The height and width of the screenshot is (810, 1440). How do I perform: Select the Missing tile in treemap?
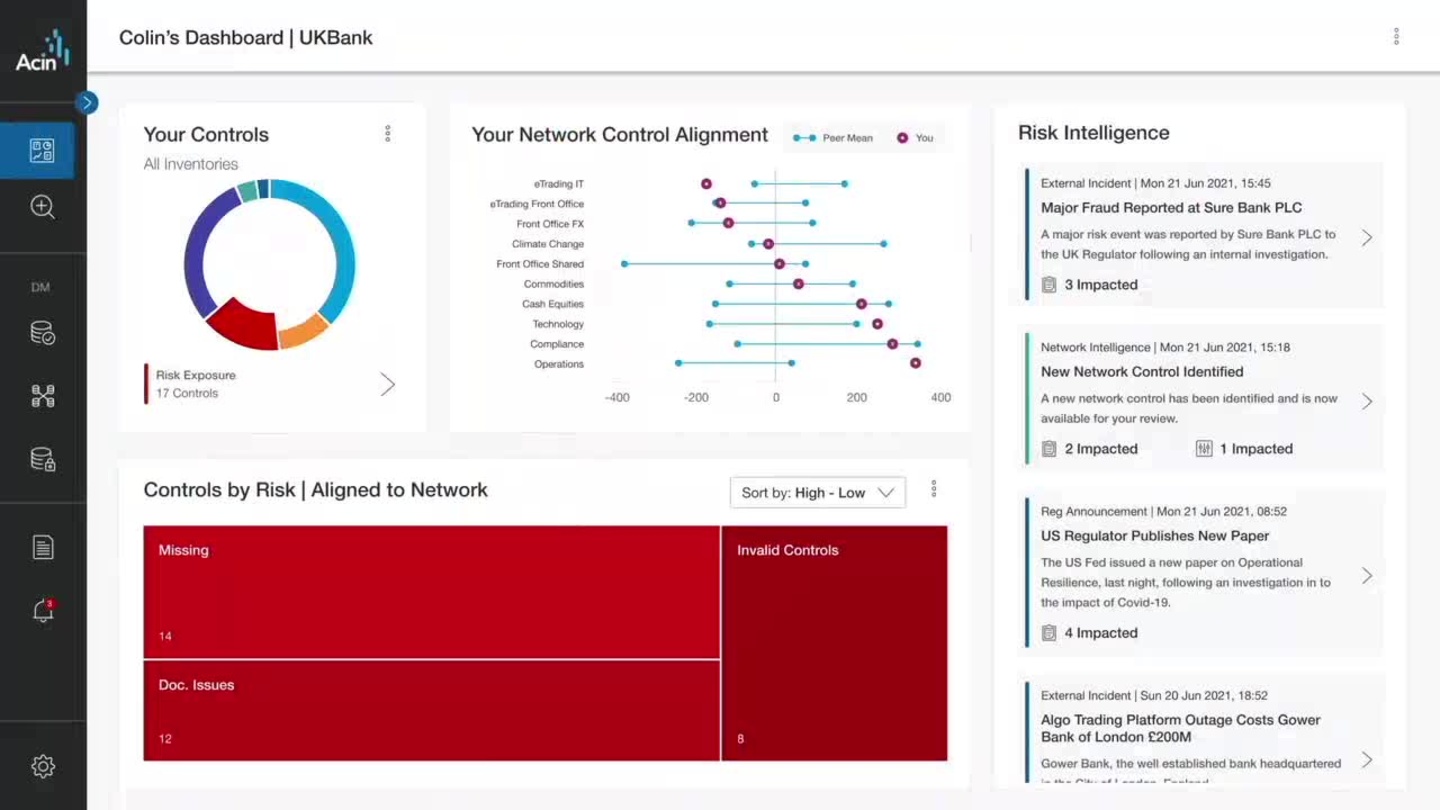(x=431, y=592)
